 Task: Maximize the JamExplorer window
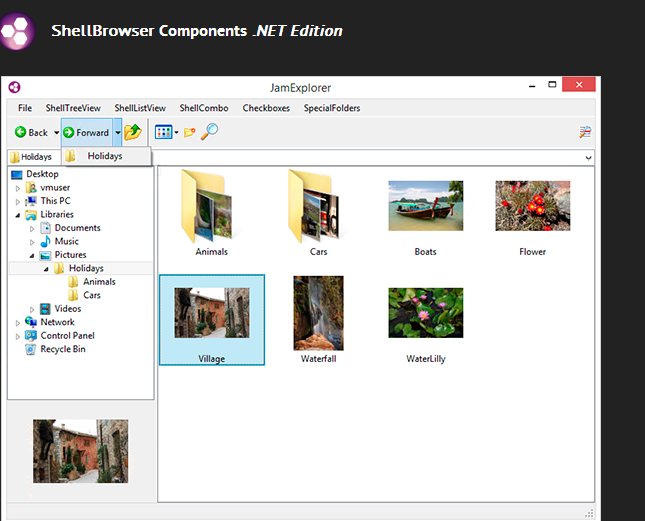click(x=552, y=85)
